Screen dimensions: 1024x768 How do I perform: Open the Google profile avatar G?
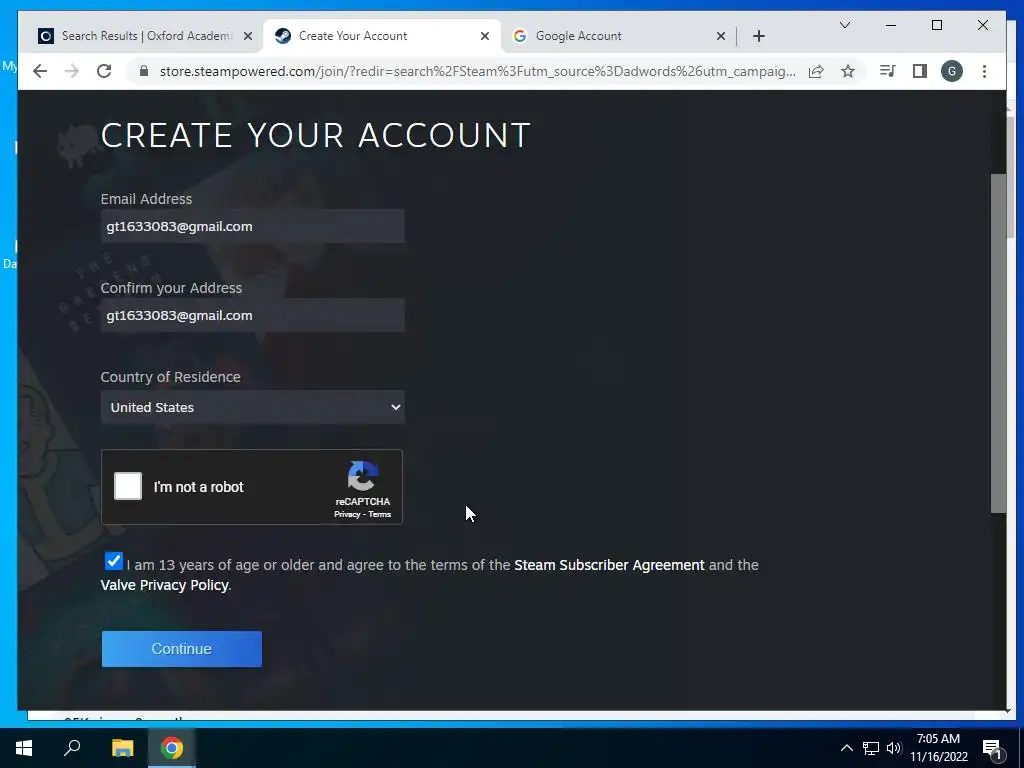pyautogui.click(x=952, y=71)
